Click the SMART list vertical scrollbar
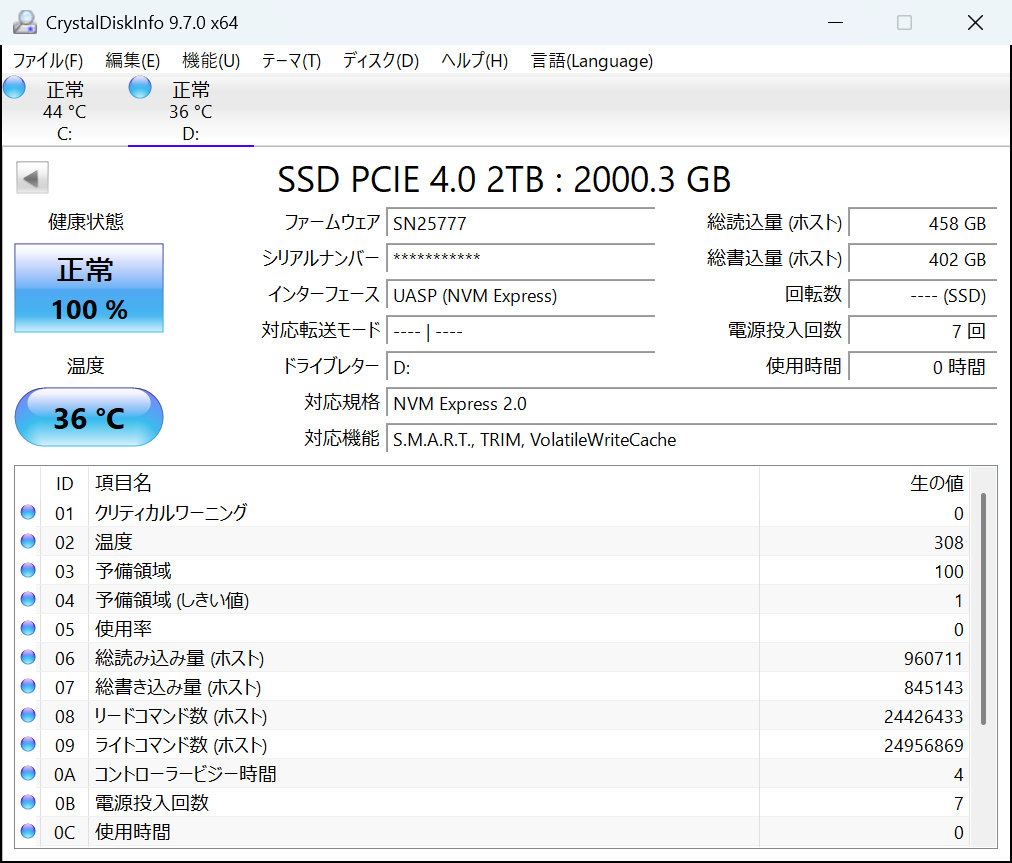This screenshot has height=863, width=1012. (x=984, y=608)
